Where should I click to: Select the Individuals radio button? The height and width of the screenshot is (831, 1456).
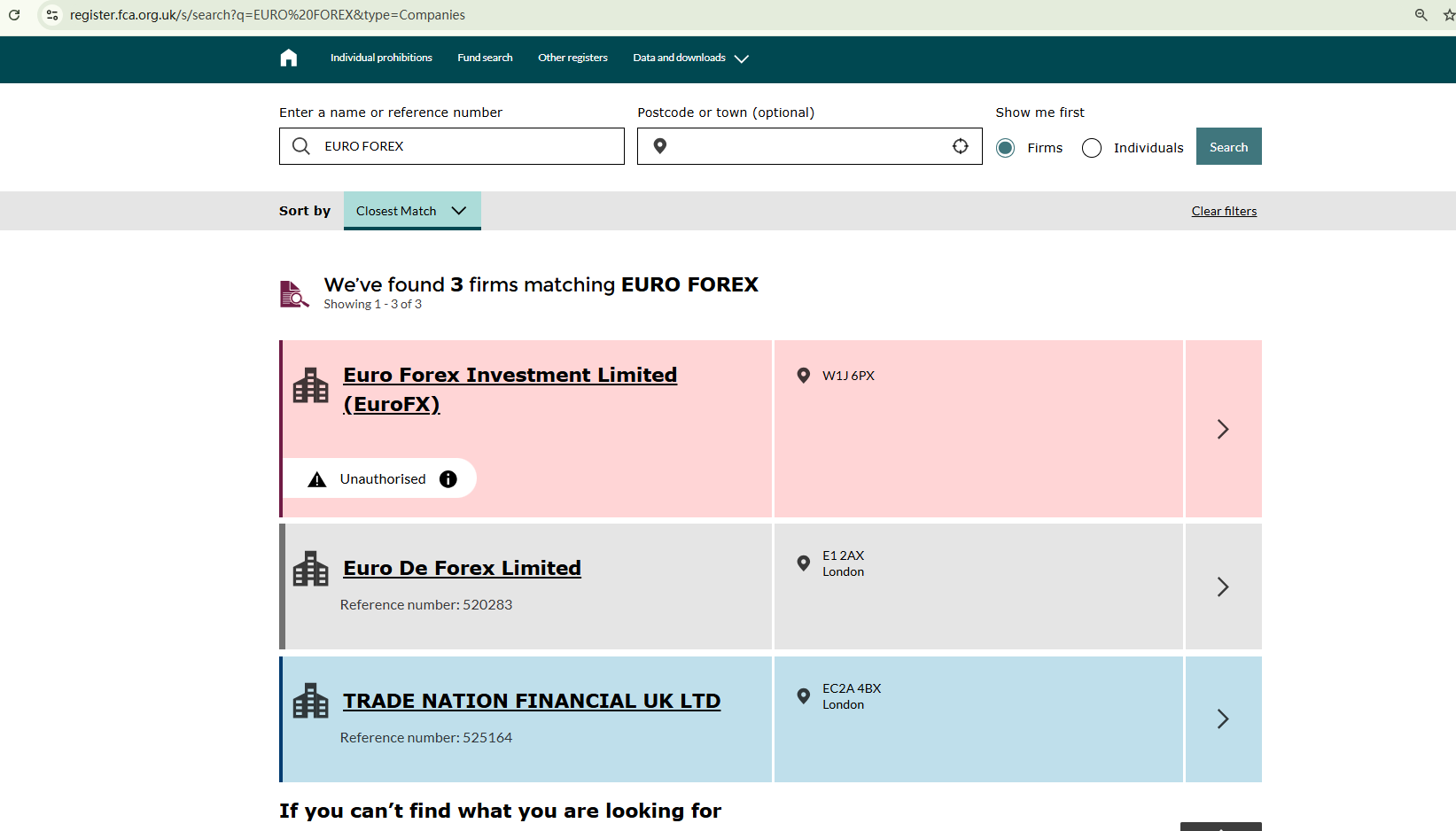click(x=1092, y=148)
